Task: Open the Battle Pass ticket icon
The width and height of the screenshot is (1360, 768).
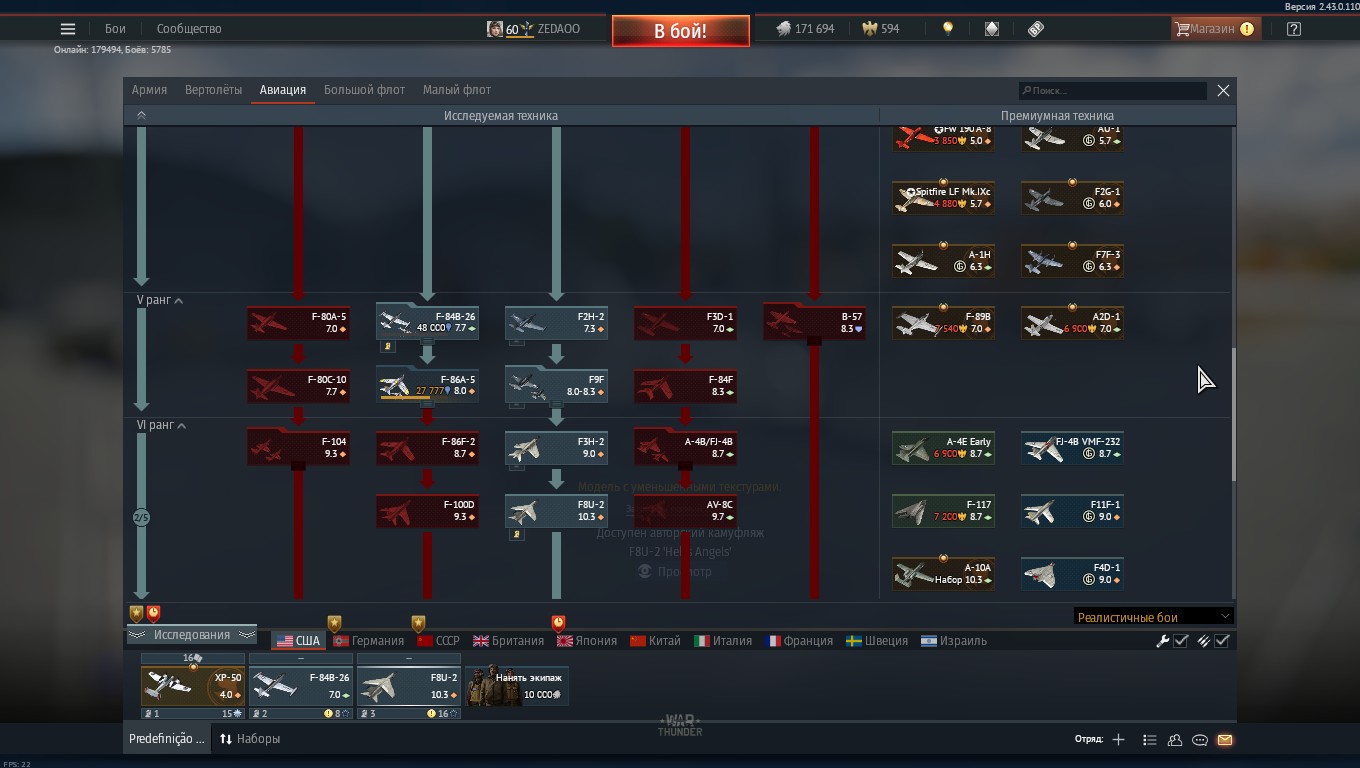Action: [x=1036, y=29]
